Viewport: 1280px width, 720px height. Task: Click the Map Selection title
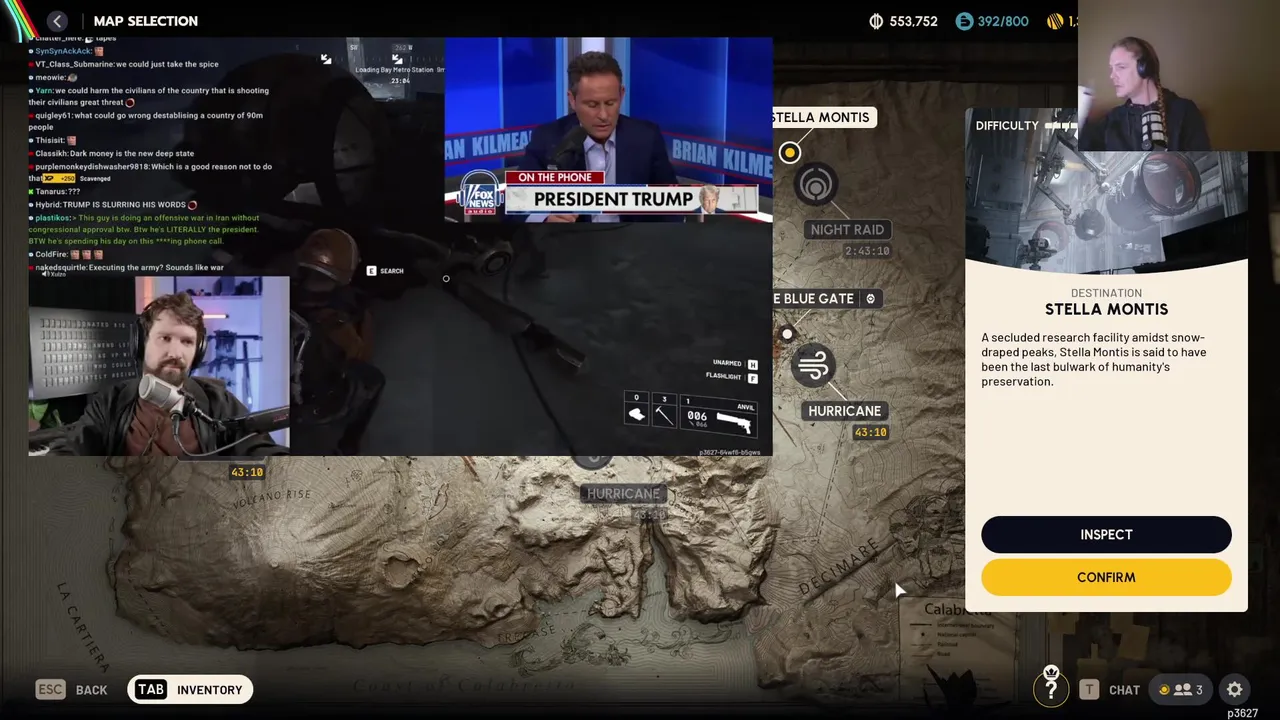point(146,21)
